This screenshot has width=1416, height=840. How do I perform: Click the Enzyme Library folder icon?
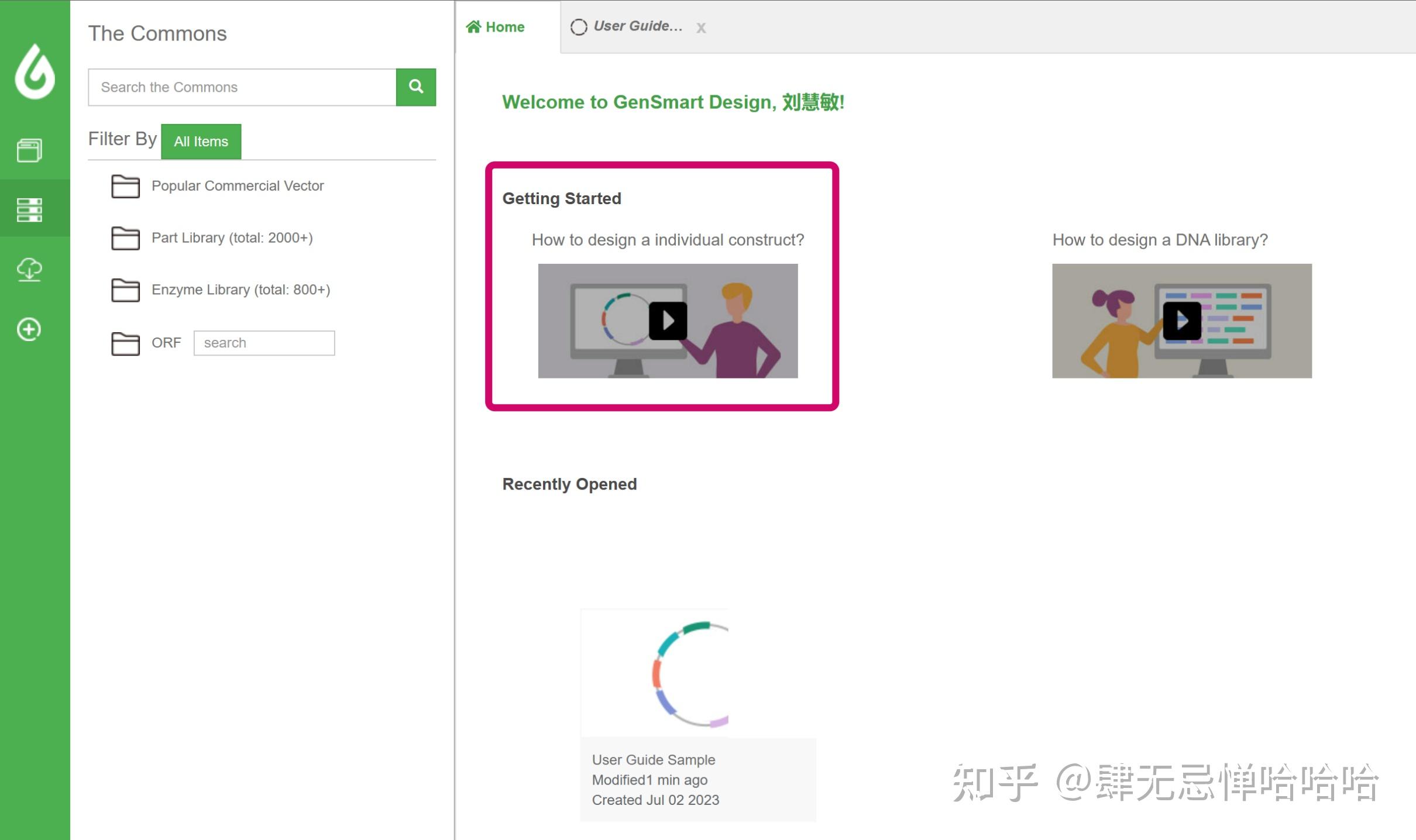coord(125,290)
